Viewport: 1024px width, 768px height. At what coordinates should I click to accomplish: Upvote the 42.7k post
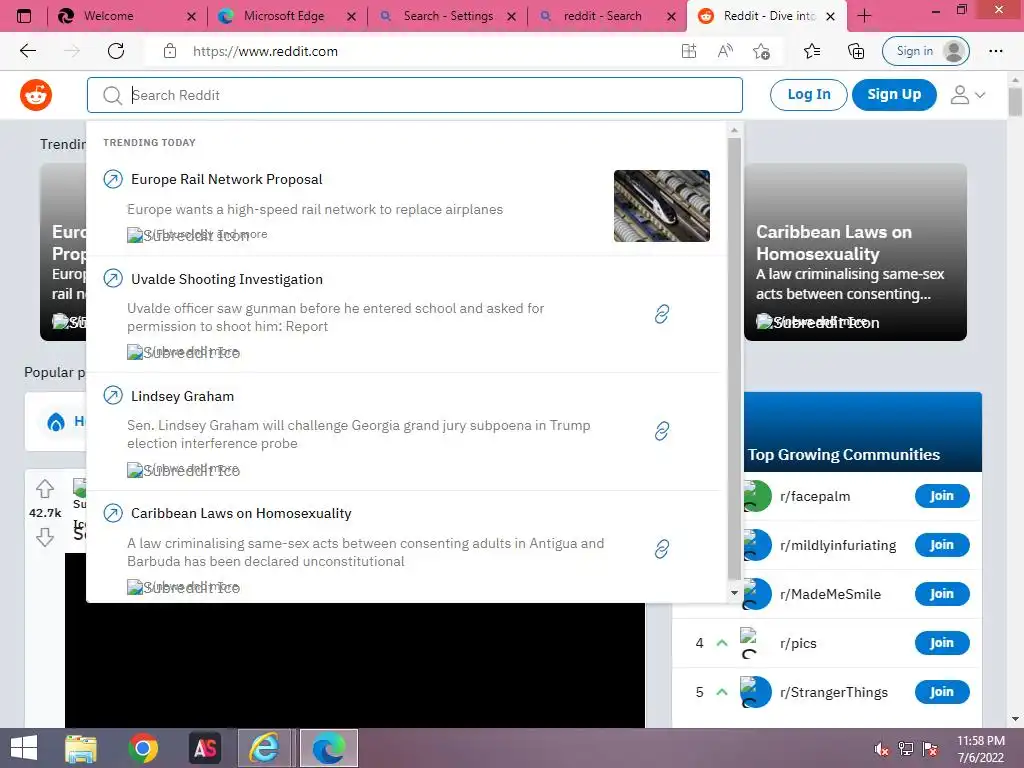click(x=45, y=488)
